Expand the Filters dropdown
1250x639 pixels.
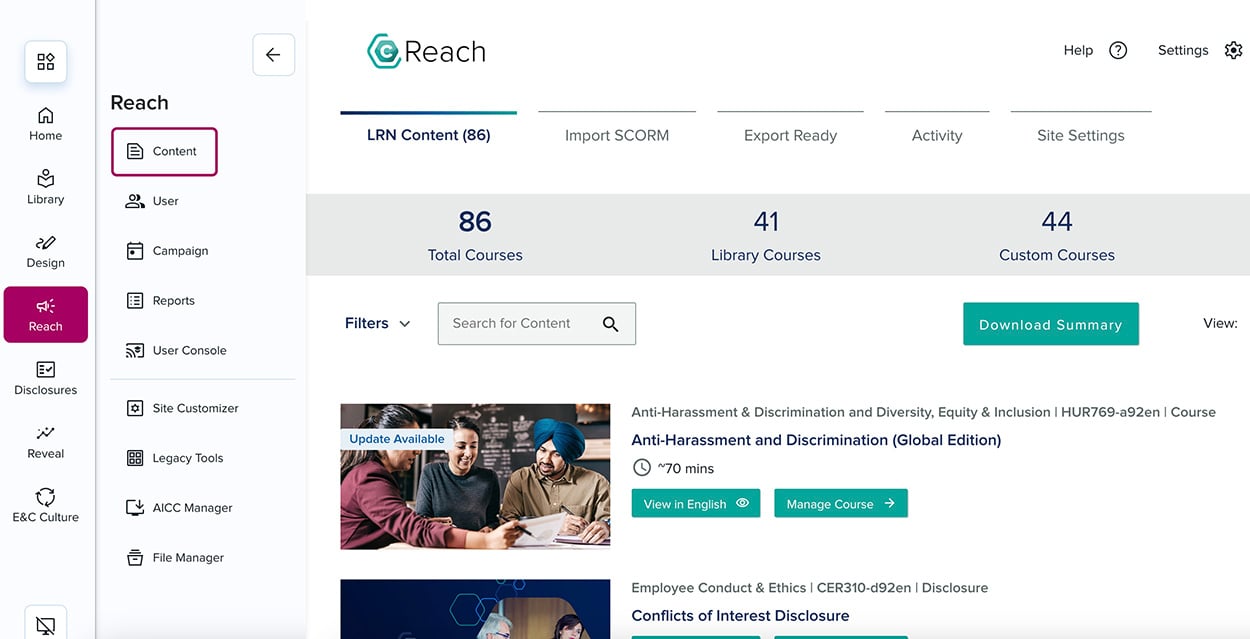[x=376, y=323]
